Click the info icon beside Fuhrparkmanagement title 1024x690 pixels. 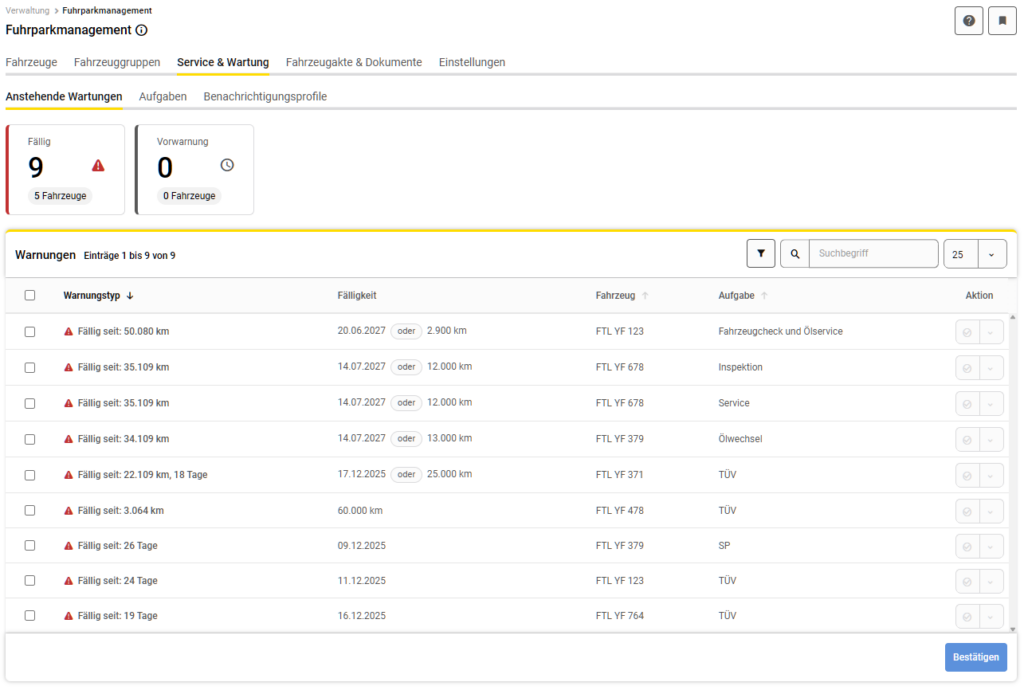coord(141,30)
